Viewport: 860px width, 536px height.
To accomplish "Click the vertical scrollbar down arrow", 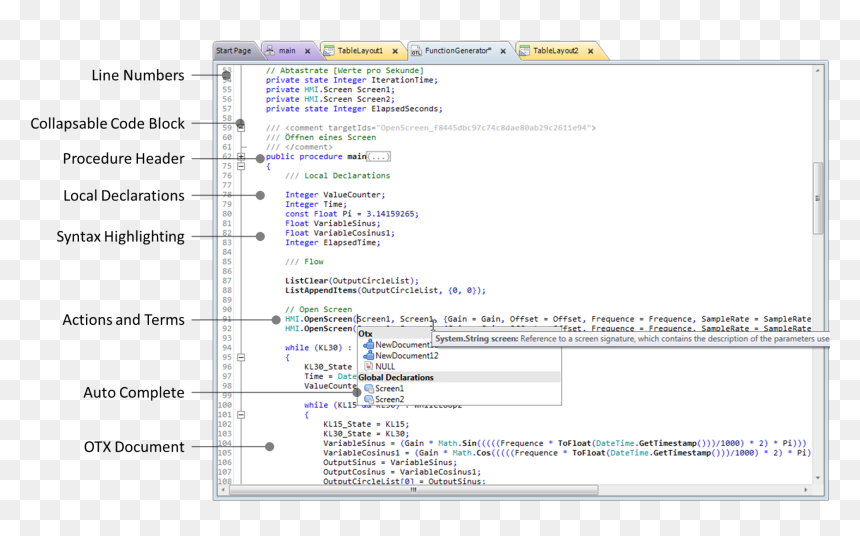I will tap(817, 478).
